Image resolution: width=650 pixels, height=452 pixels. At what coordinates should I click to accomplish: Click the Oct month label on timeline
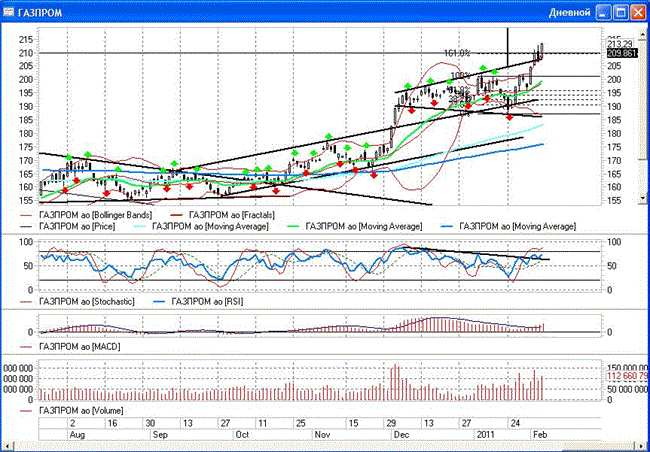242,435
